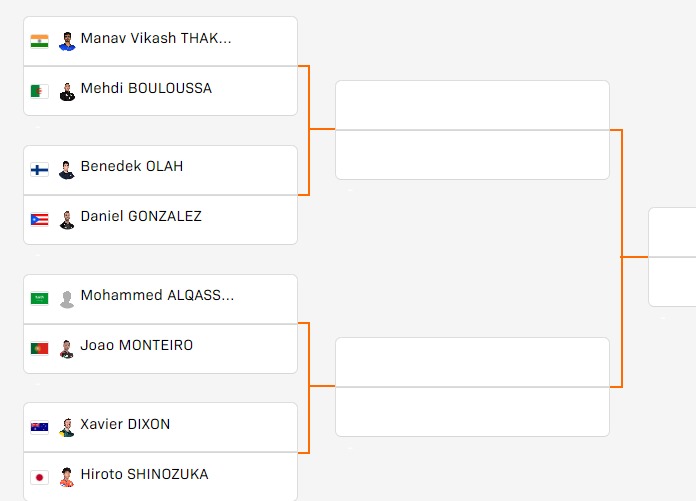Open Joao MONTEIRO player name
This screenshot has width=696, height=501.
(137, 345)
